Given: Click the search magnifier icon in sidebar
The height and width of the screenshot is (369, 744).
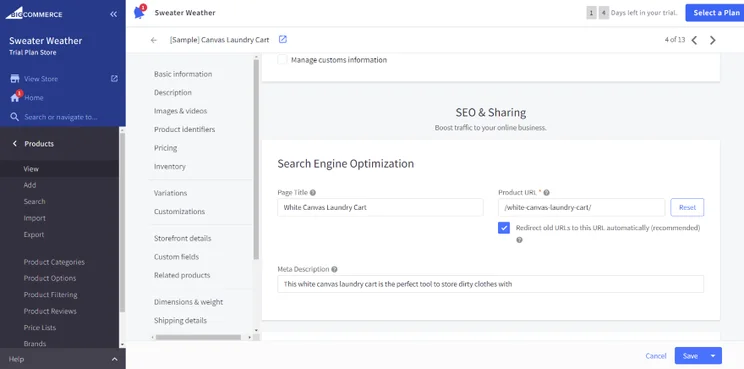Looking at the screenshot, I should point(15,117).
